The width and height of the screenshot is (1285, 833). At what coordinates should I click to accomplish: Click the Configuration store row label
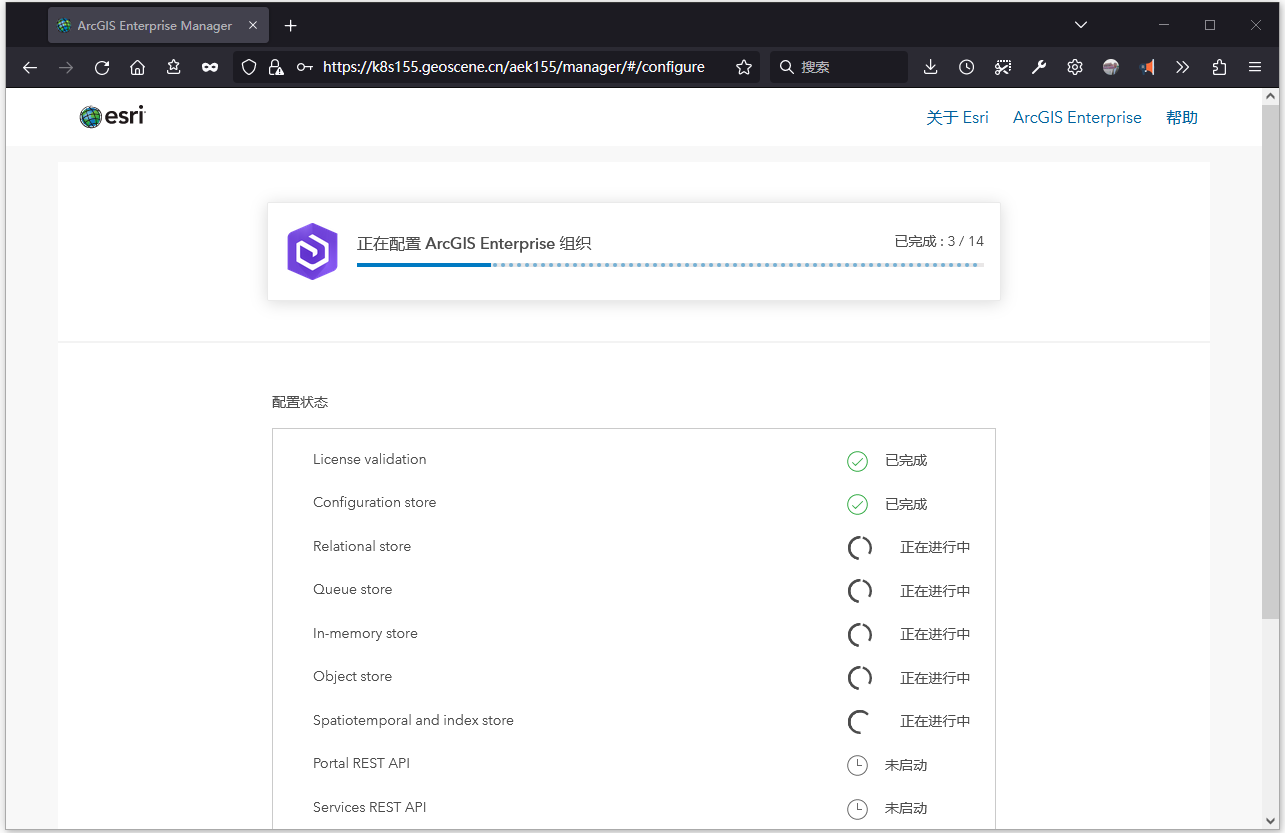click(375, 502)
